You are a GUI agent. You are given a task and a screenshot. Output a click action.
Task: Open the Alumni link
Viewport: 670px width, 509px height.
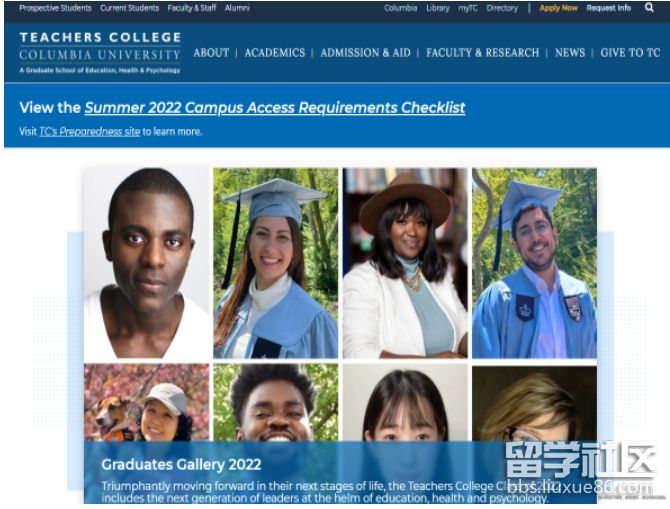(237, 8)
